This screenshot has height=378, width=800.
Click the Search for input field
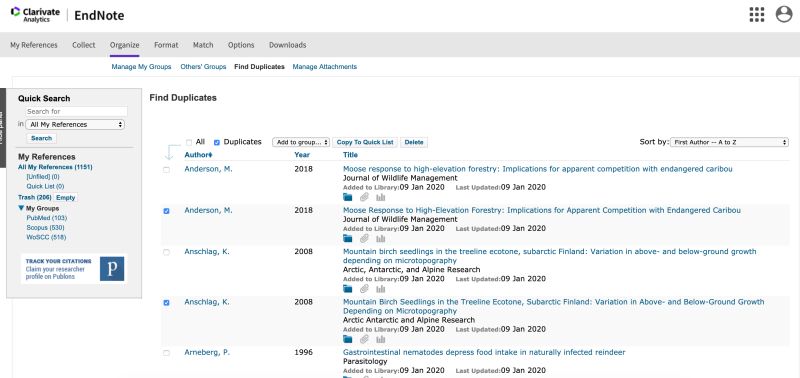click(77, 111)
